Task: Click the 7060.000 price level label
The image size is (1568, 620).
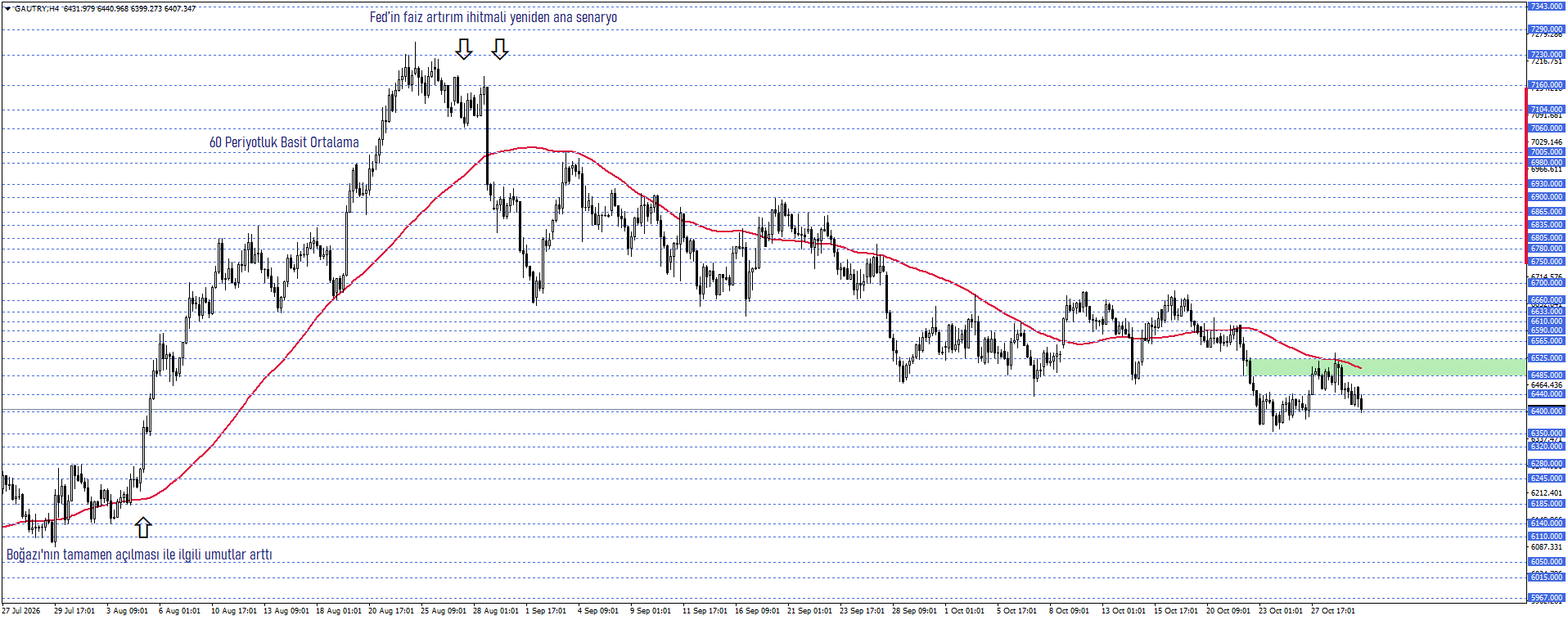Action: 1546,128
